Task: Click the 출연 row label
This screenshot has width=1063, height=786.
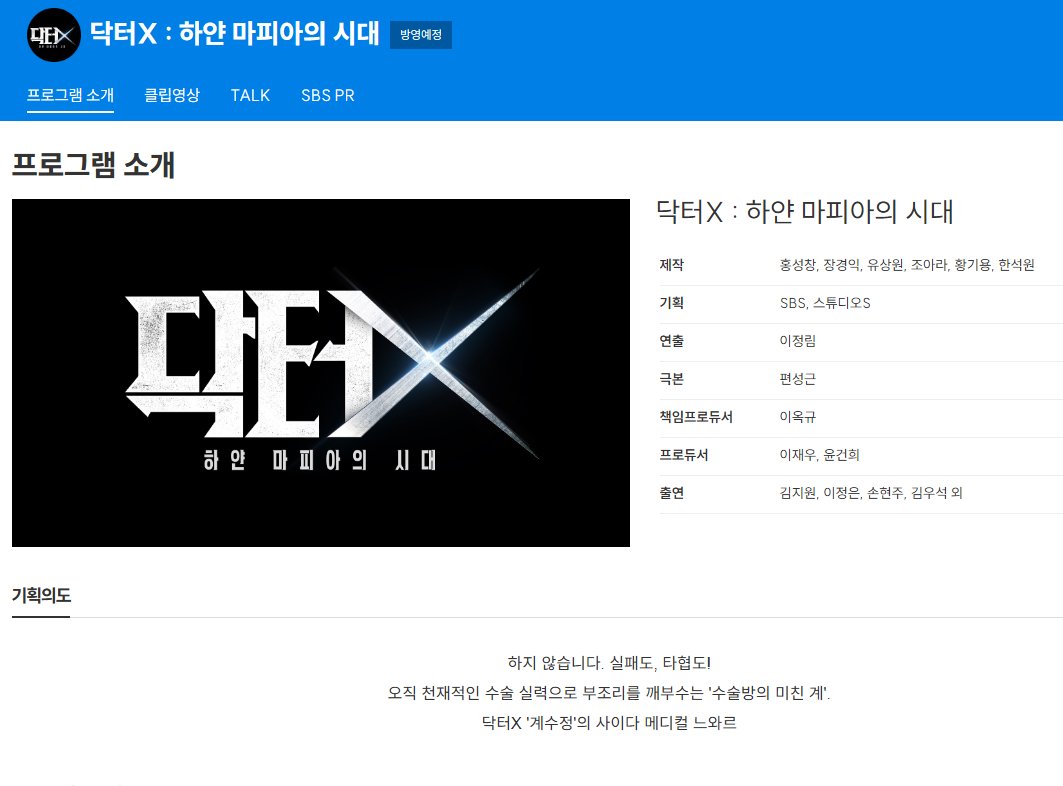Action: (x=672, y=493)
